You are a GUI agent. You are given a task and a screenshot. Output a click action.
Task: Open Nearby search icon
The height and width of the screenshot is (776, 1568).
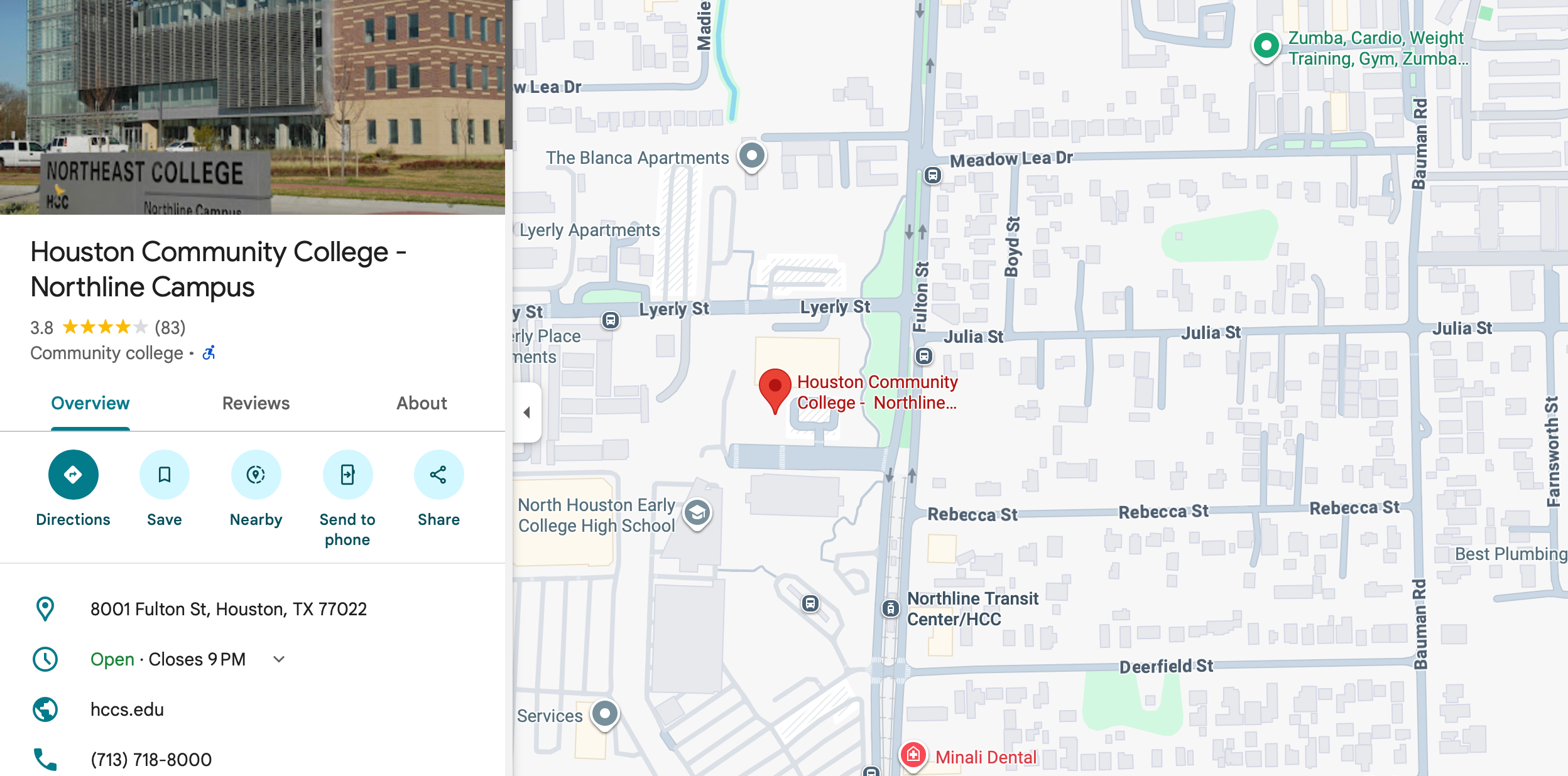point(256,475)
